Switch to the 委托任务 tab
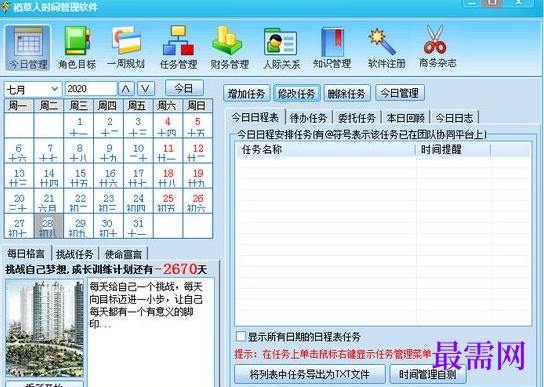 pos(357,118)
